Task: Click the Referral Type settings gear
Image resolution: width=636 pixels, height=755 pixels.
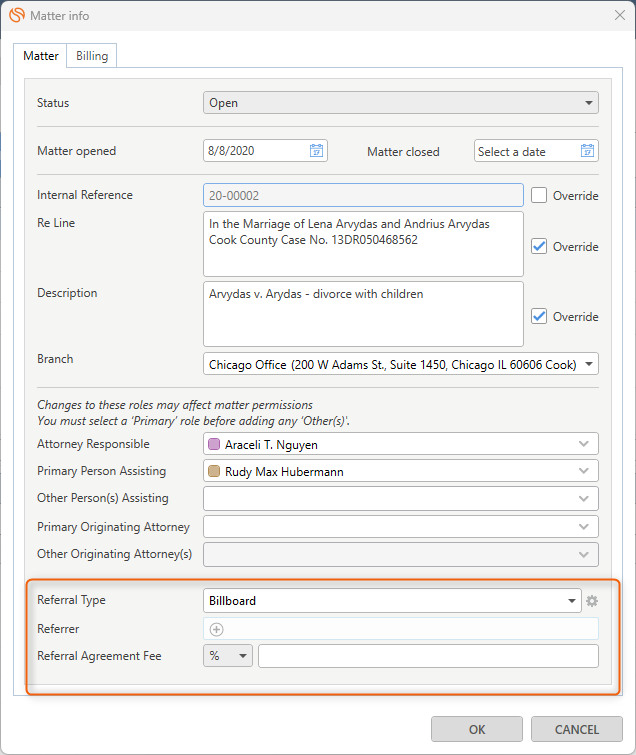Action: tap(592, 601)
